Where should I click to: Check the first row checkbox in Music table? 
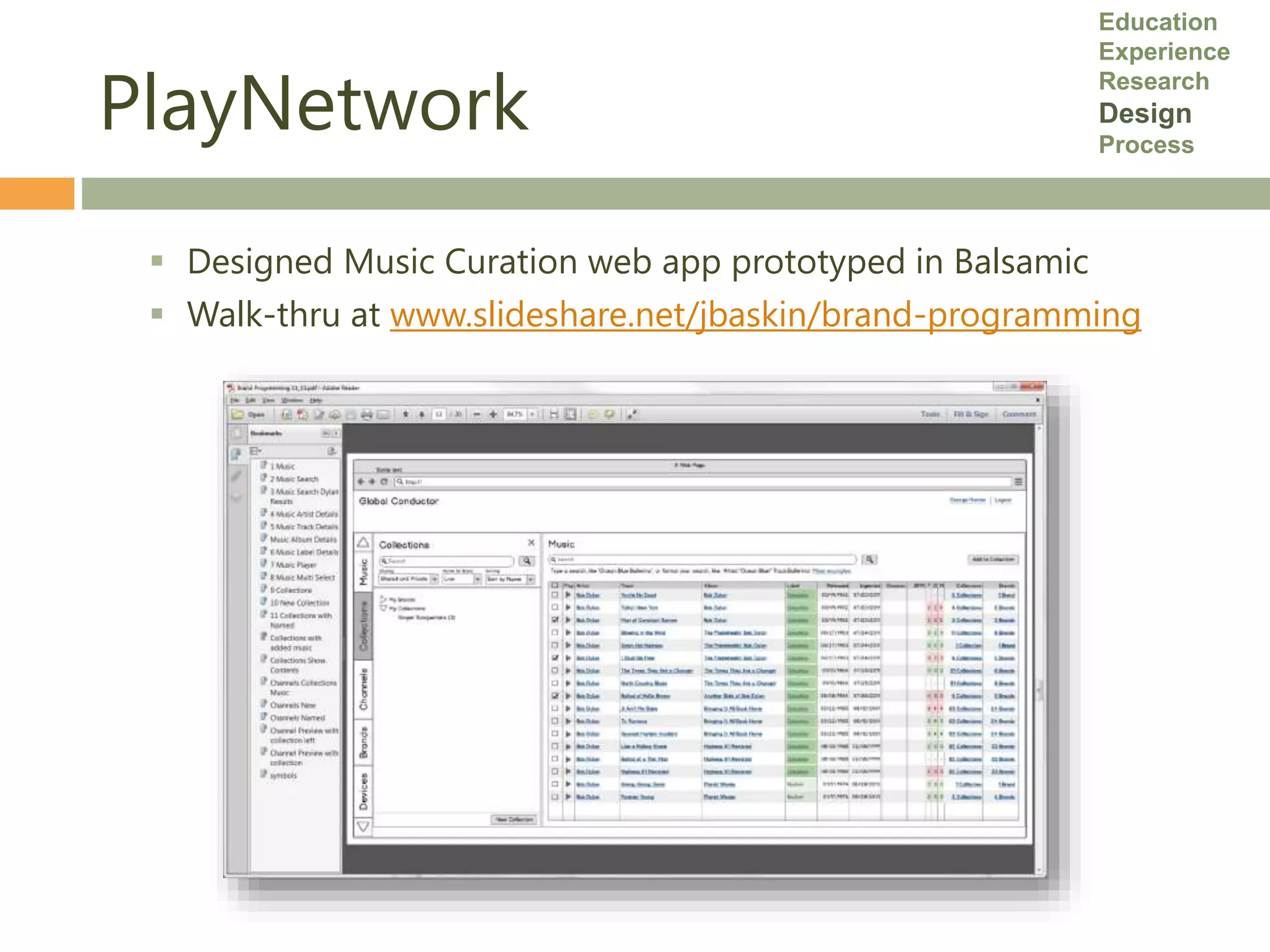pos(555,595)
